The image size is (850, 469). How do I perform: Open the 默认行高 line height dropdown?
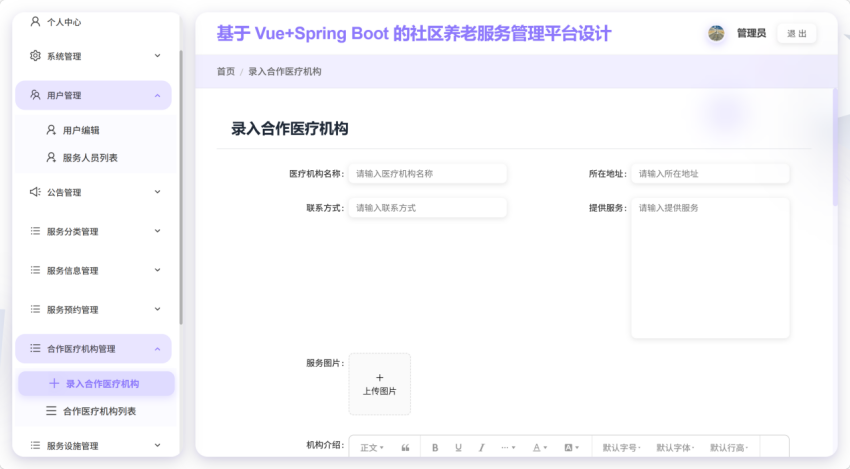tap(729, 448)
